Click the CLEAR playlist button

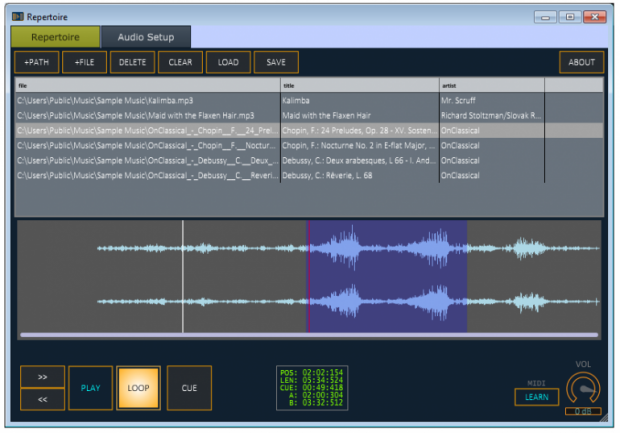(x=180, y=62)
